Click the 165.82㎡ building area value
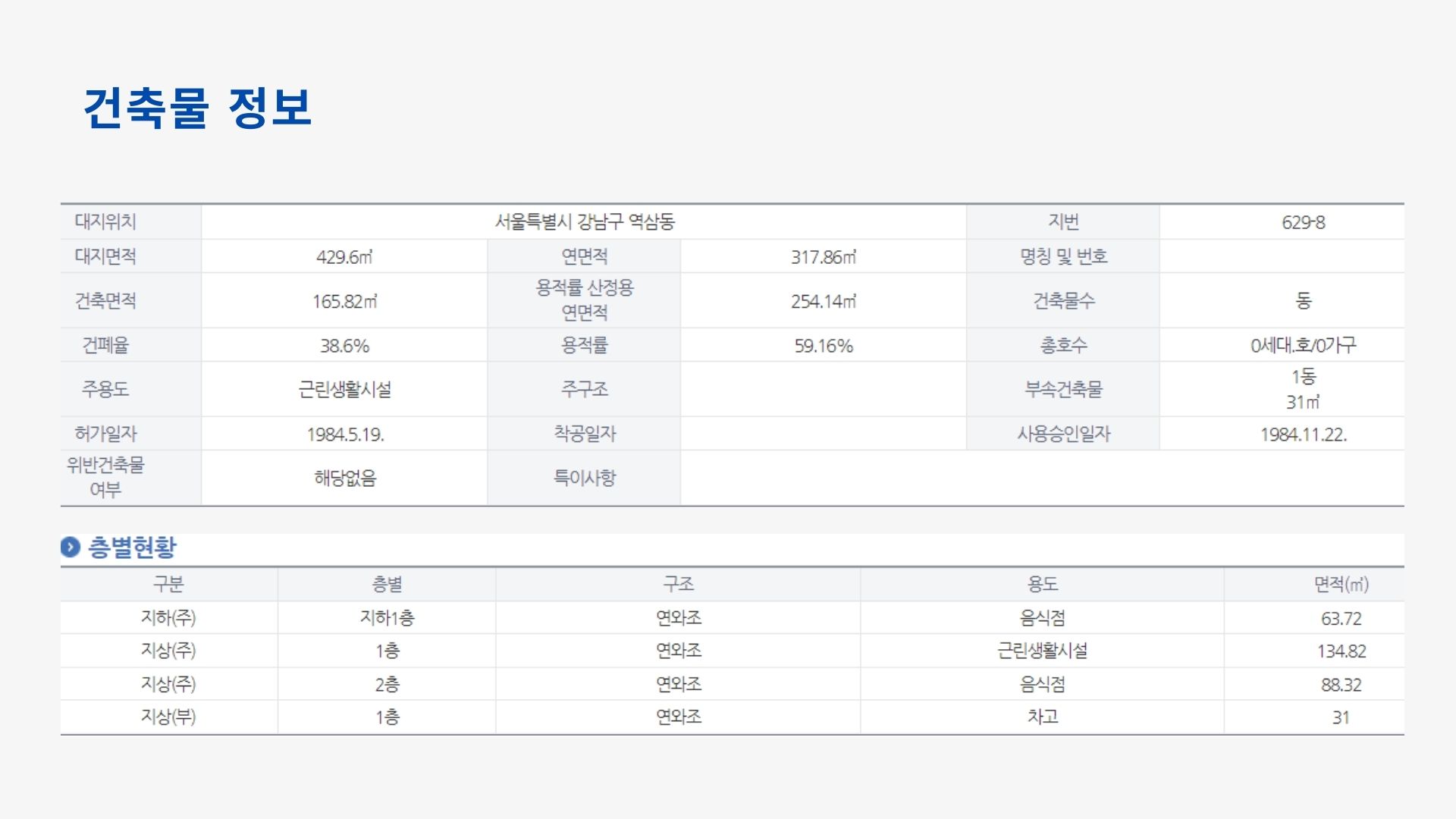Screen dimensions: 1456x819 tap(344, 301)
